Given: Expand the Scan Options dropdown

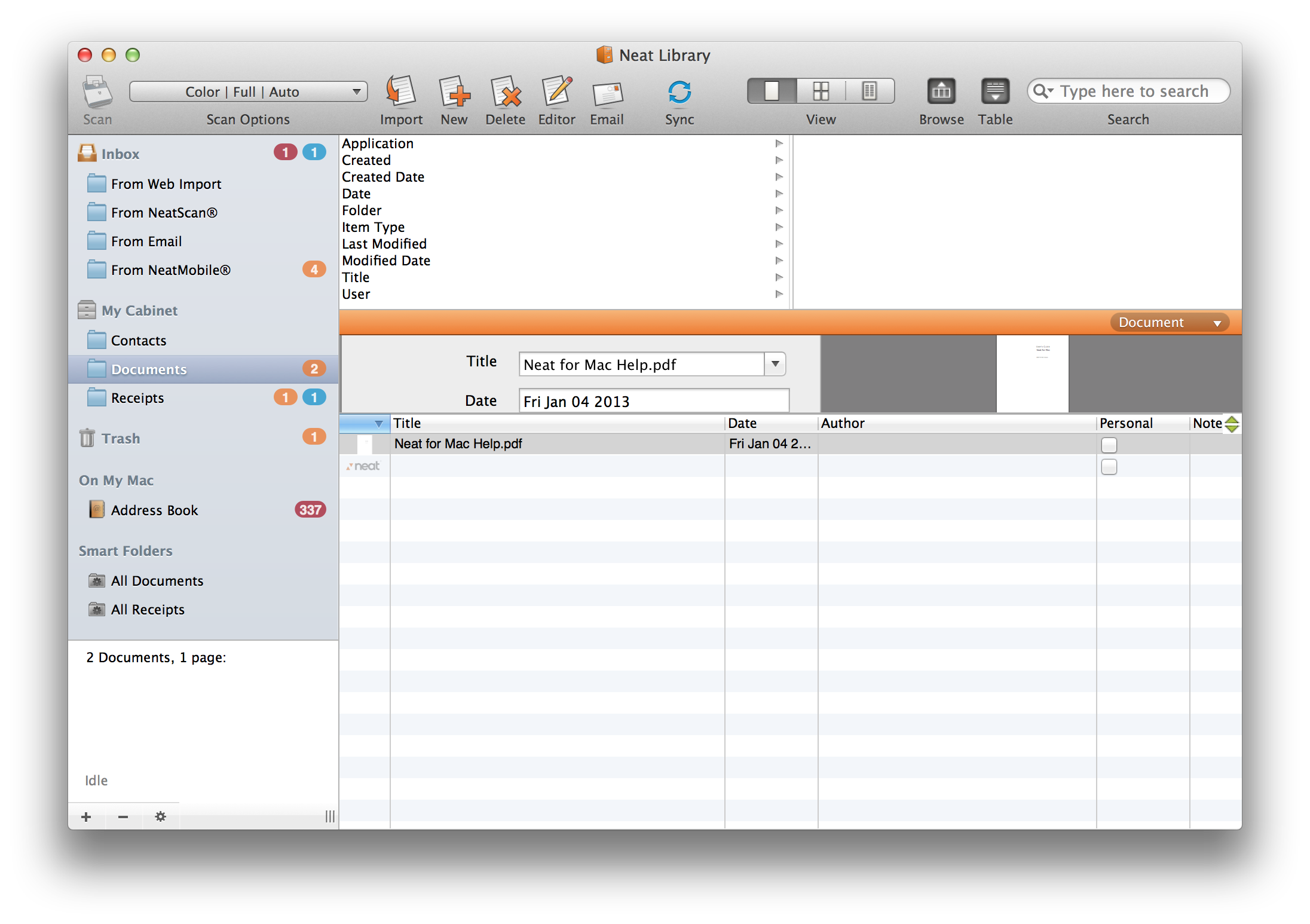Looking at the screenshot, I should coord(355,90).
